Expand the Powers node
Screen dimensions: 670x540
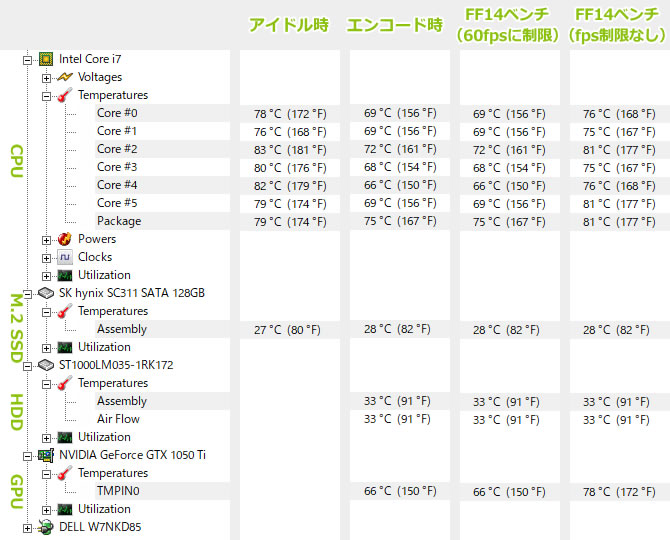click(x=46, y=240)
